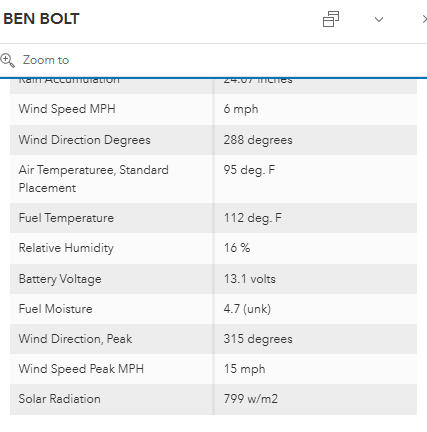Select the Wind Direction Degrees label
Image resolution: width=427 pixels, height=432 pixels.
point(85,140)
